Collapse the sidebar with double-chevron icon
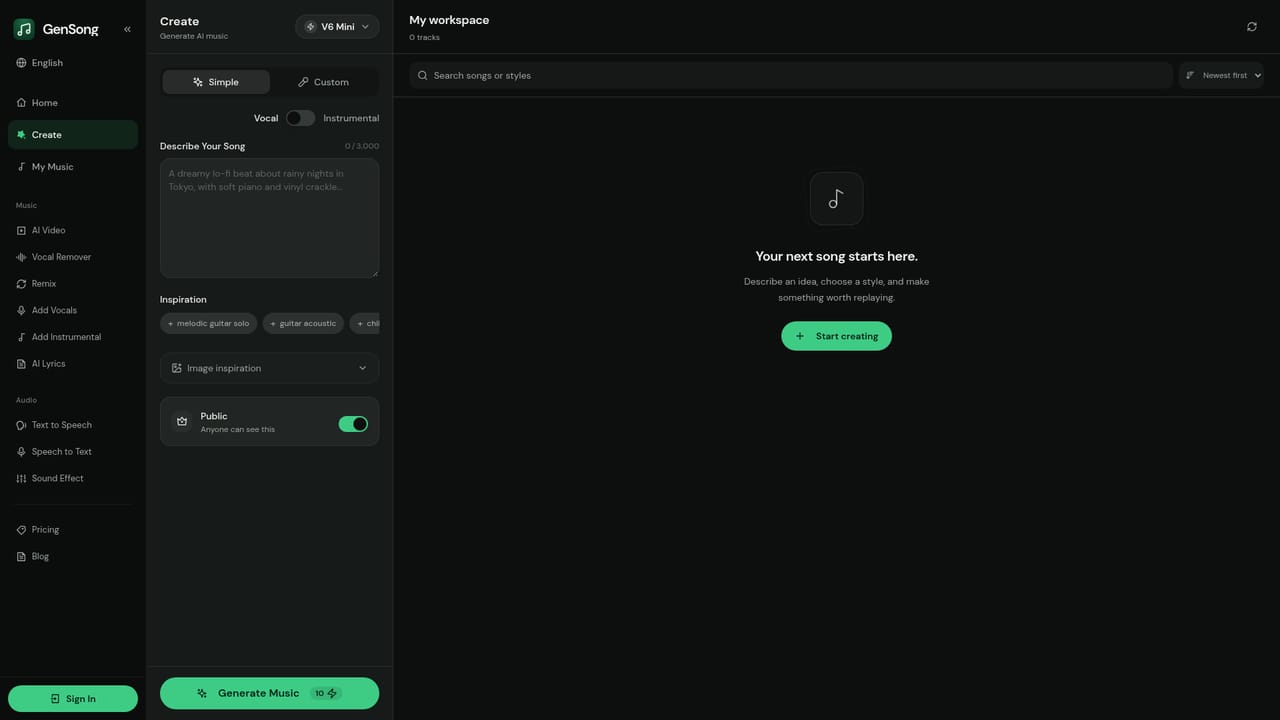The height and width of the screenshot is (720, 1280). tap(127, 29)
